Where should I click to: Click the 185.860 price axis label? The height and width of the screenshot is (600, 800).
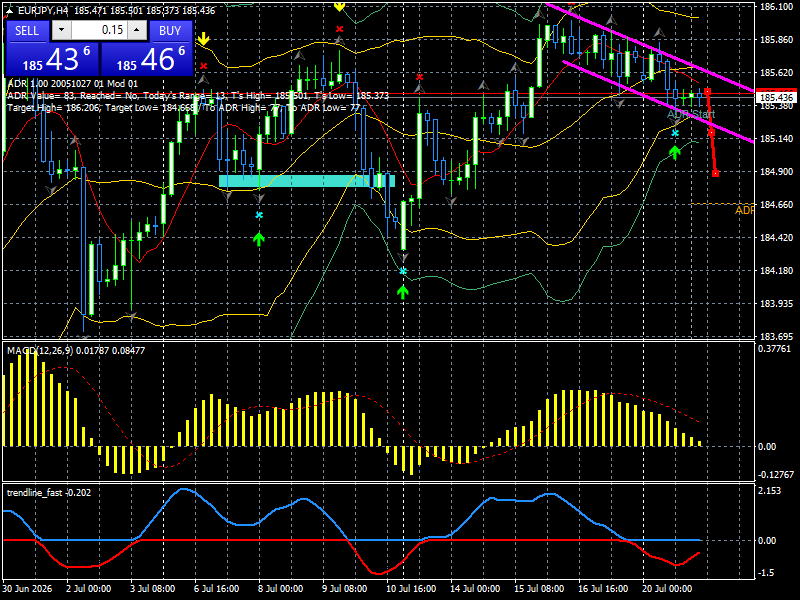[777, 40]
